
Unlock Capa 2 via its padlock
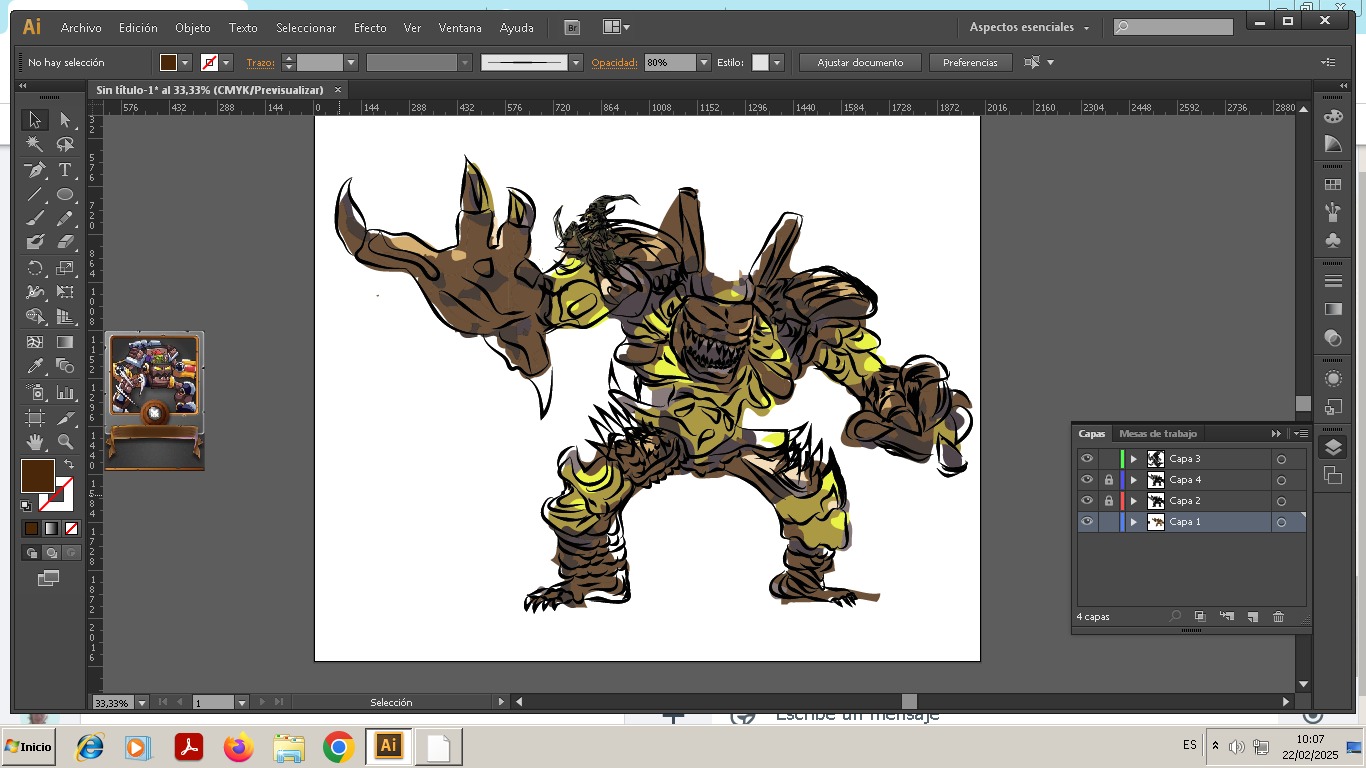click(1108, 501)
